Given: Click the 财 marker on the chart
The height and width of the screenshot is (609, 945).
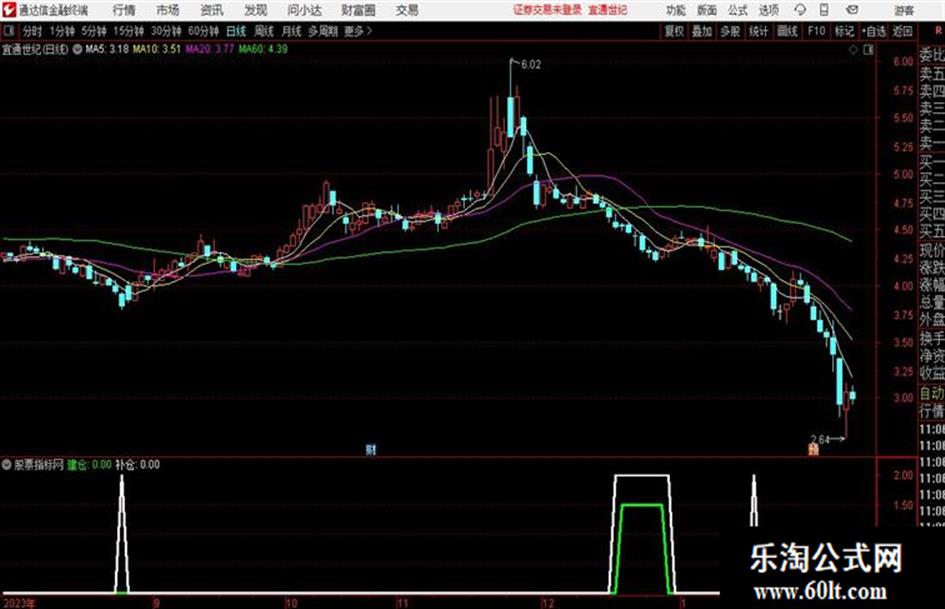Looking at the screenshot, I should tap(371, 449).
